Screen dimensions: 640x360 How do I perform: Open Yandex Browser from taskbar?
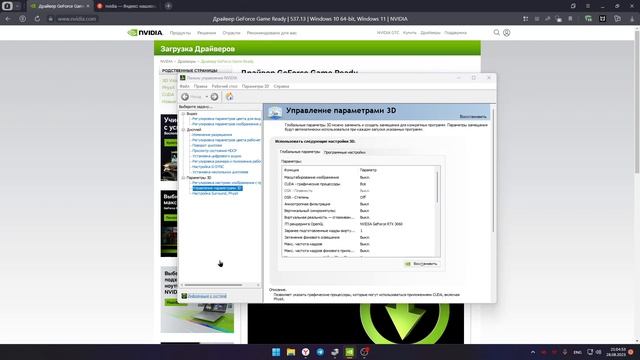click(306, 352)
